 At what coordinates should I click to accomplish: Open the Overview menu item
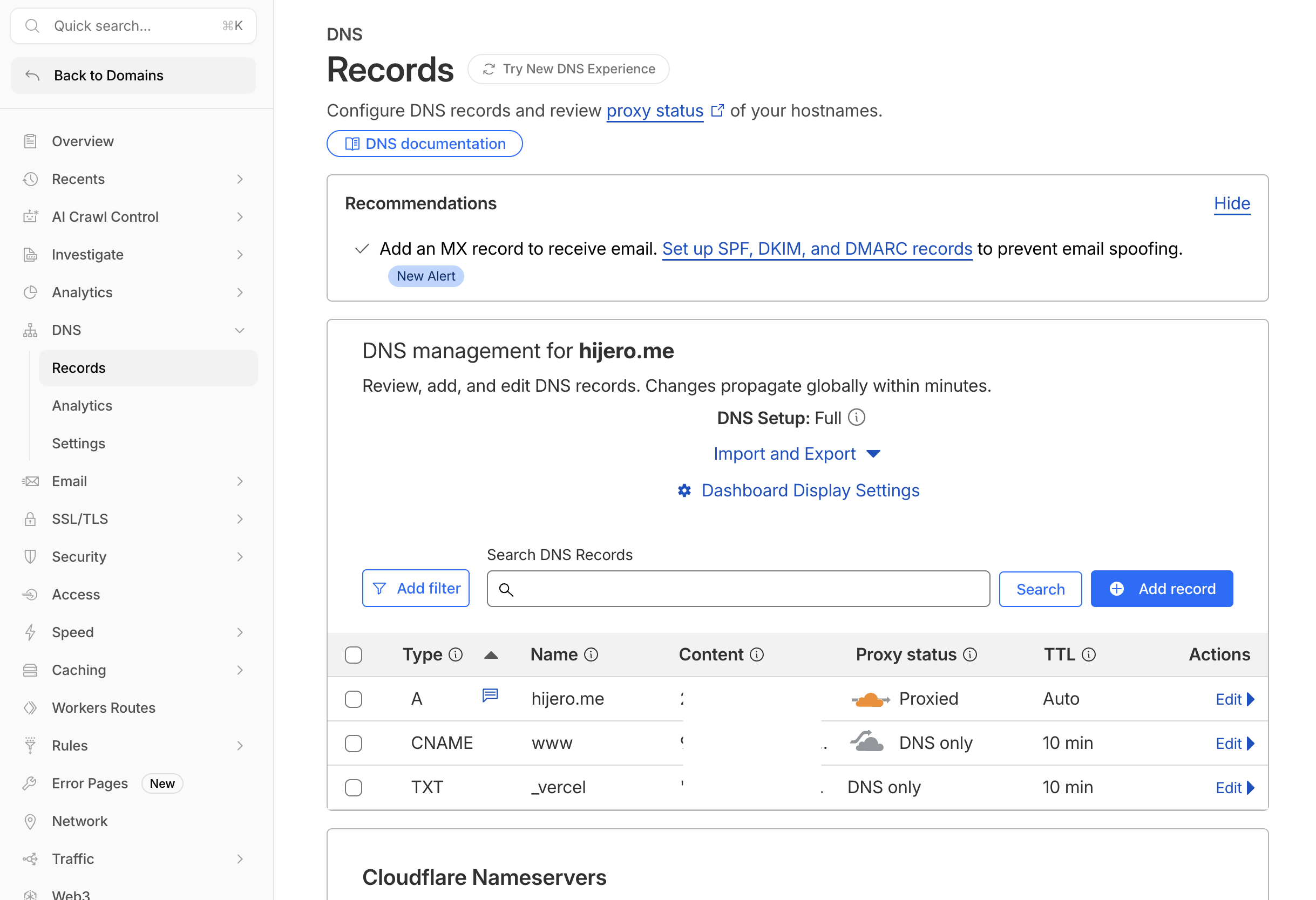point(83,141)
